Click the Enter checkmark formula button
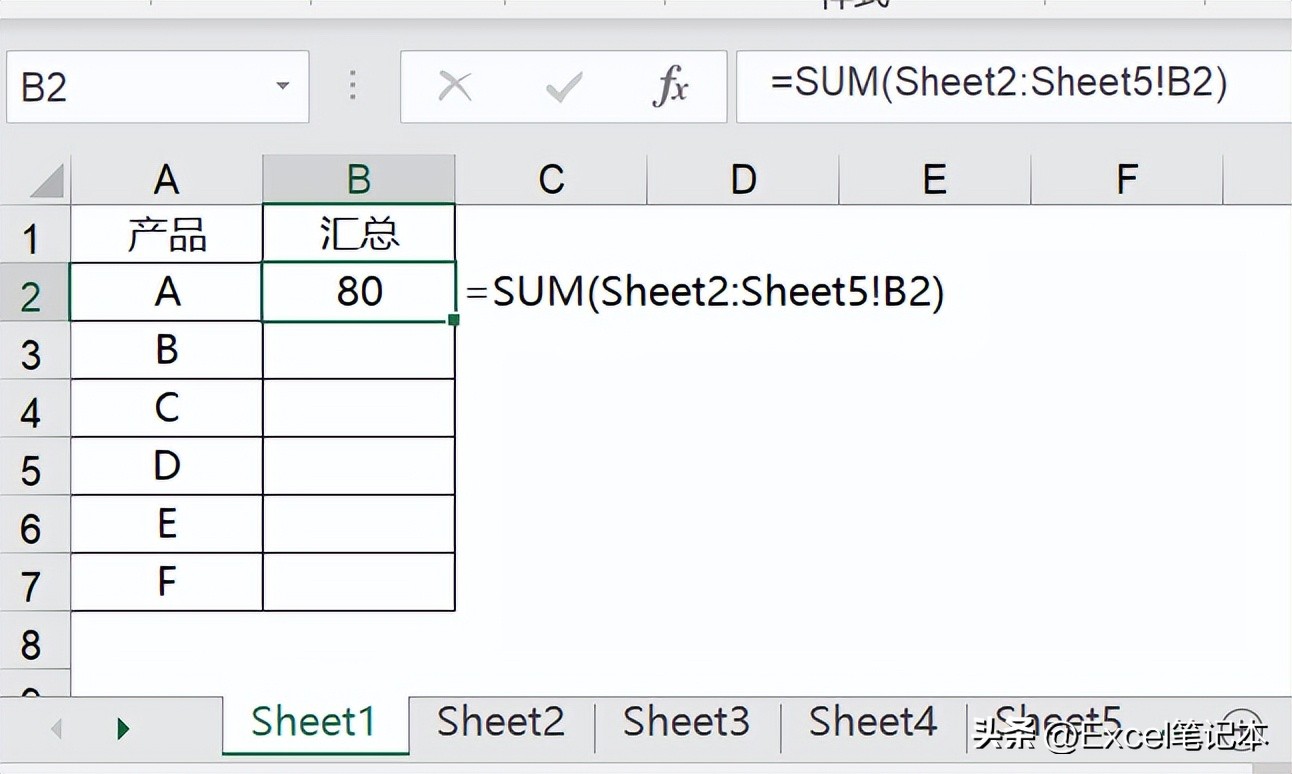 563,88
